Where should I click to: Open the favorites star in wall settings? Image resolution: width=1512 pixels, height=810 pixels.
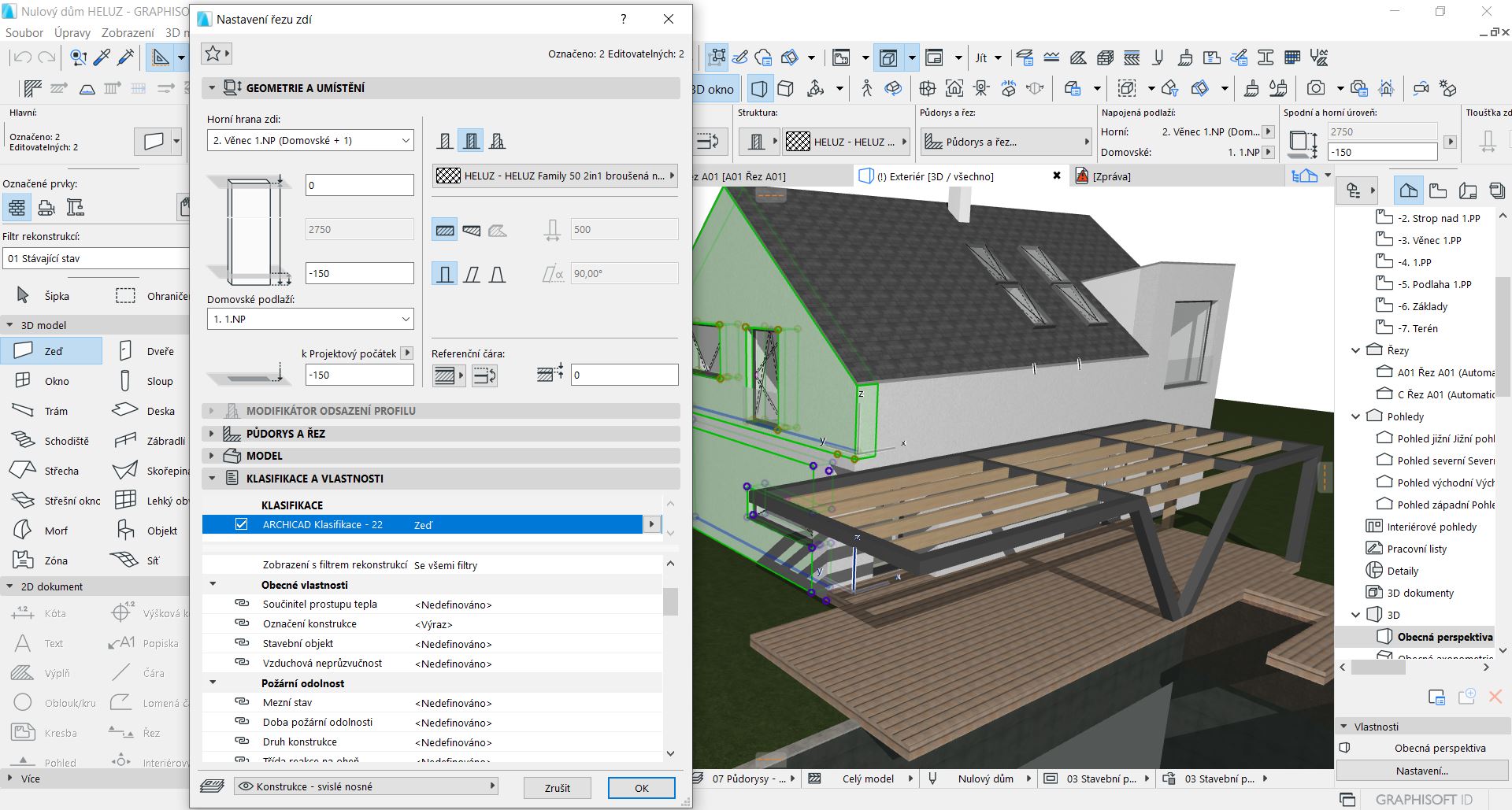click(217, 54)
